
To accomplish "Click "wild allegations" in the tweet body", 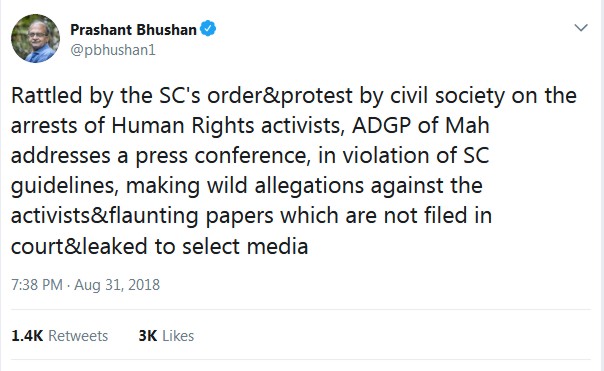I will tap(285, 186).
